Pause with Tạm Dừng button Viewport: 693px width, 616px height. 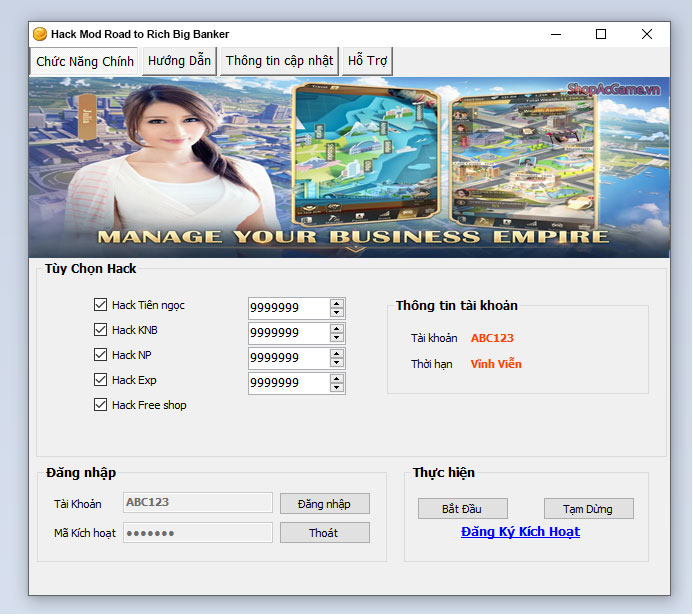(x=588, y=509)
